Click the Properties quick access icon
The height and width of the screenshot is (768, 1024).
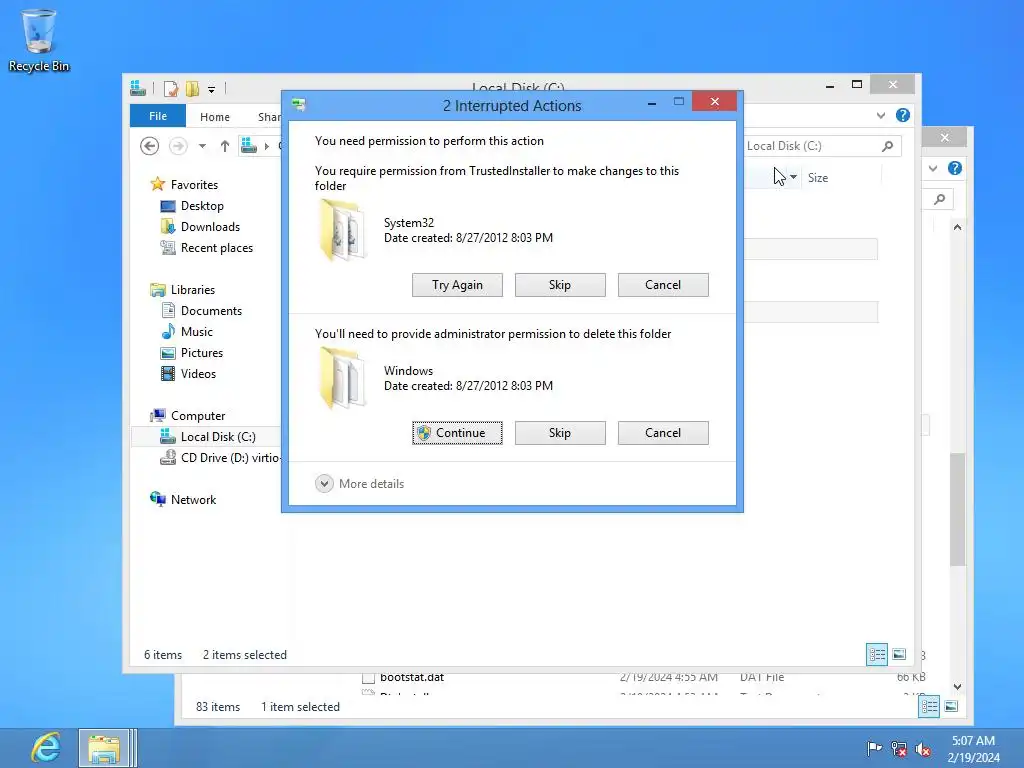[x=170, y=88]
